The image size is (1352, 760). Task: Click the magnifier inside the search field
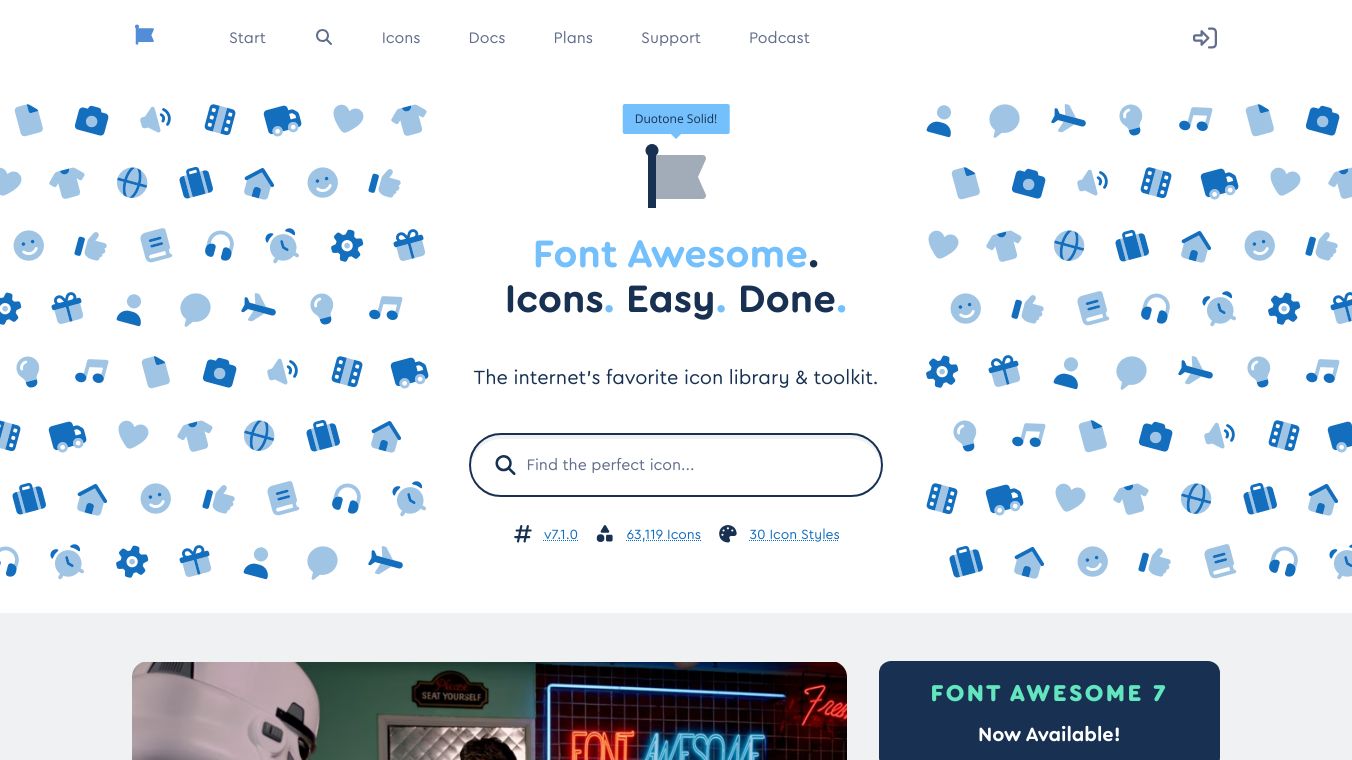506,465
